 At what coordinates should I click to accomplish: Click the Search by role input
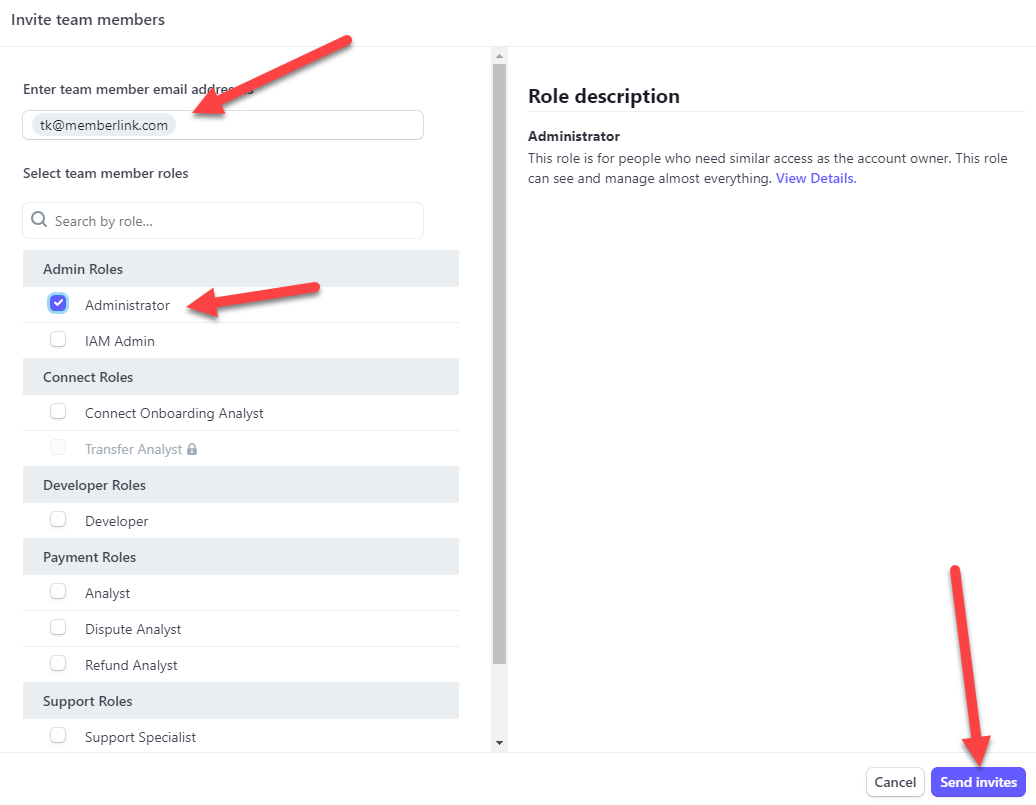pyautogui.click(x=223, y=221)
